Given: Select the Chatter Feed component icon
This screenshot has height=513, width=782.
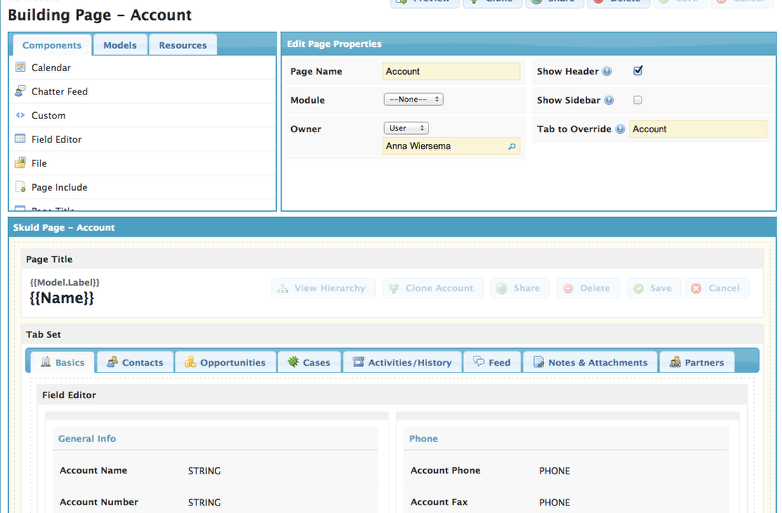Looking at the screenshot, I should tap(20, 91).
